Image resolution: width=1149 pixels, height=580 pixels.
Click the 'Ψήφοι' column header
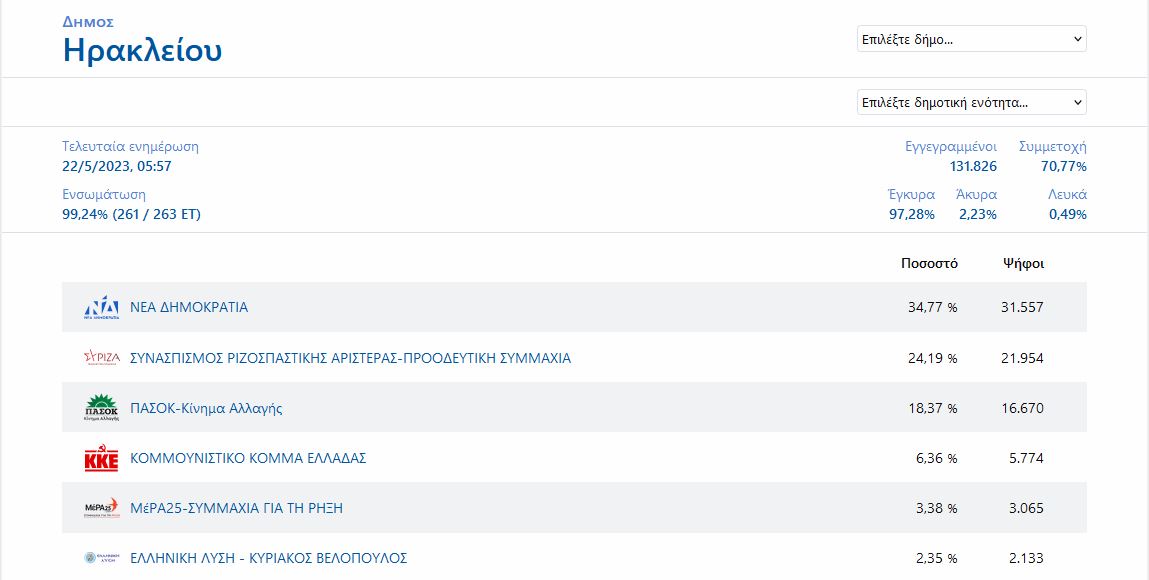coord(1023,264)
